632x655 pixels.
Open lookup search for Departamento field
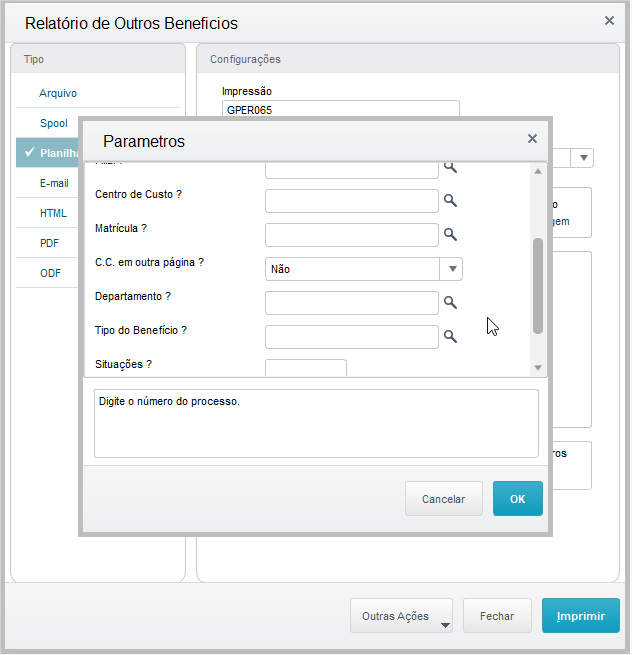tap(450, 302)
